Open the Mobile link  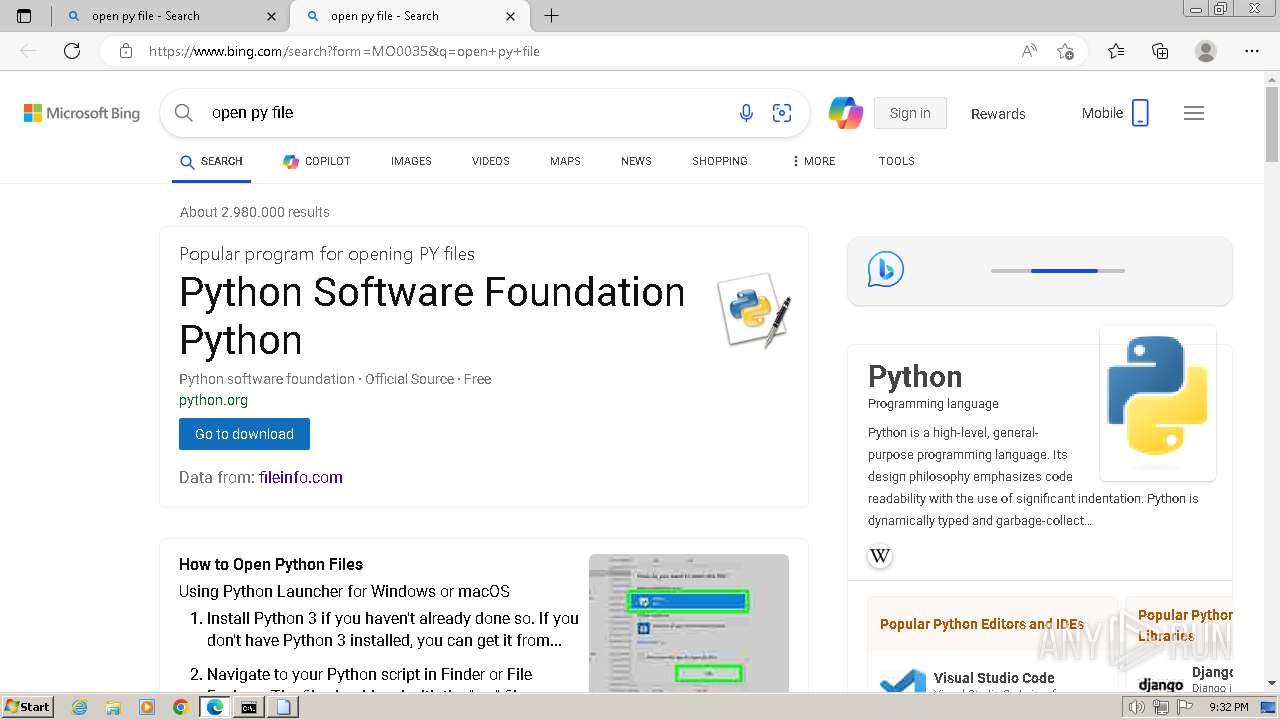1115,113
